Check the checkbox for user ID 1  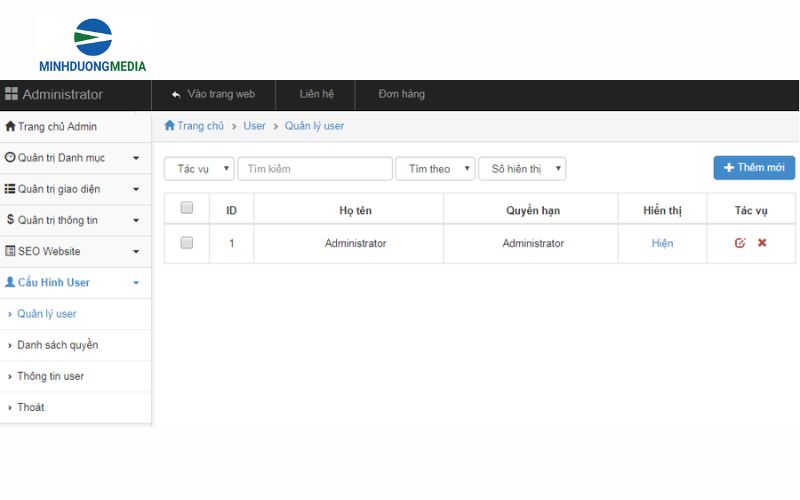(x=186, y=243)
